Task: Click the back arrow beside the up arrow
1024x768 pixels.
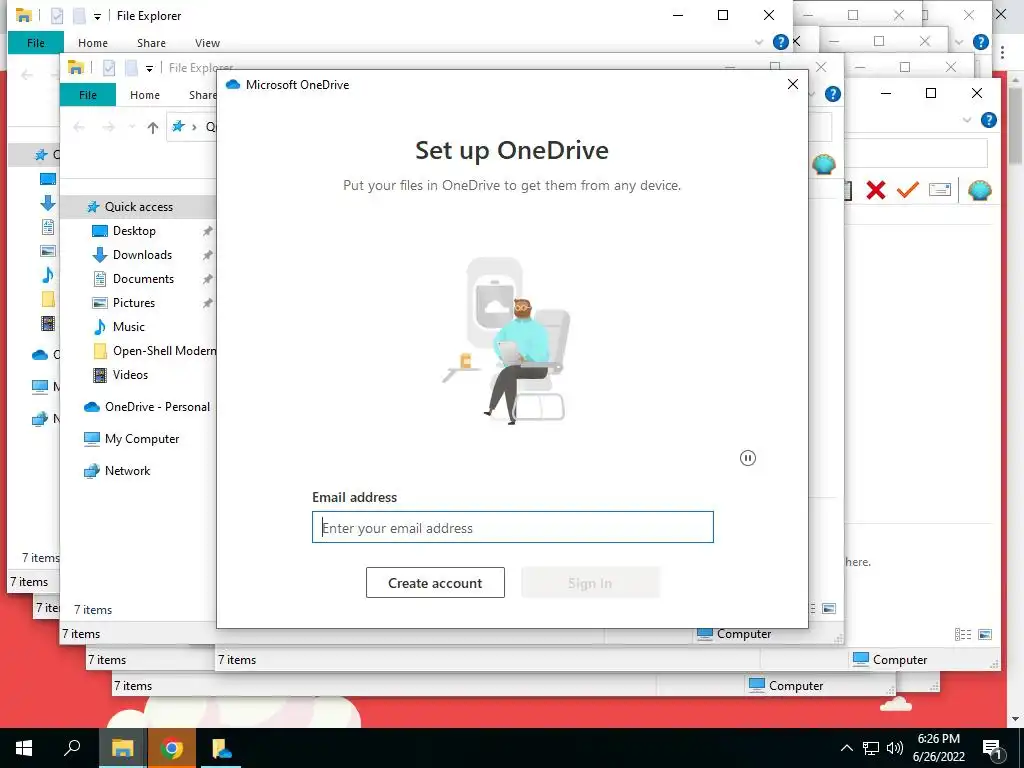Action: pyautogui.click(x=79, y=127)
